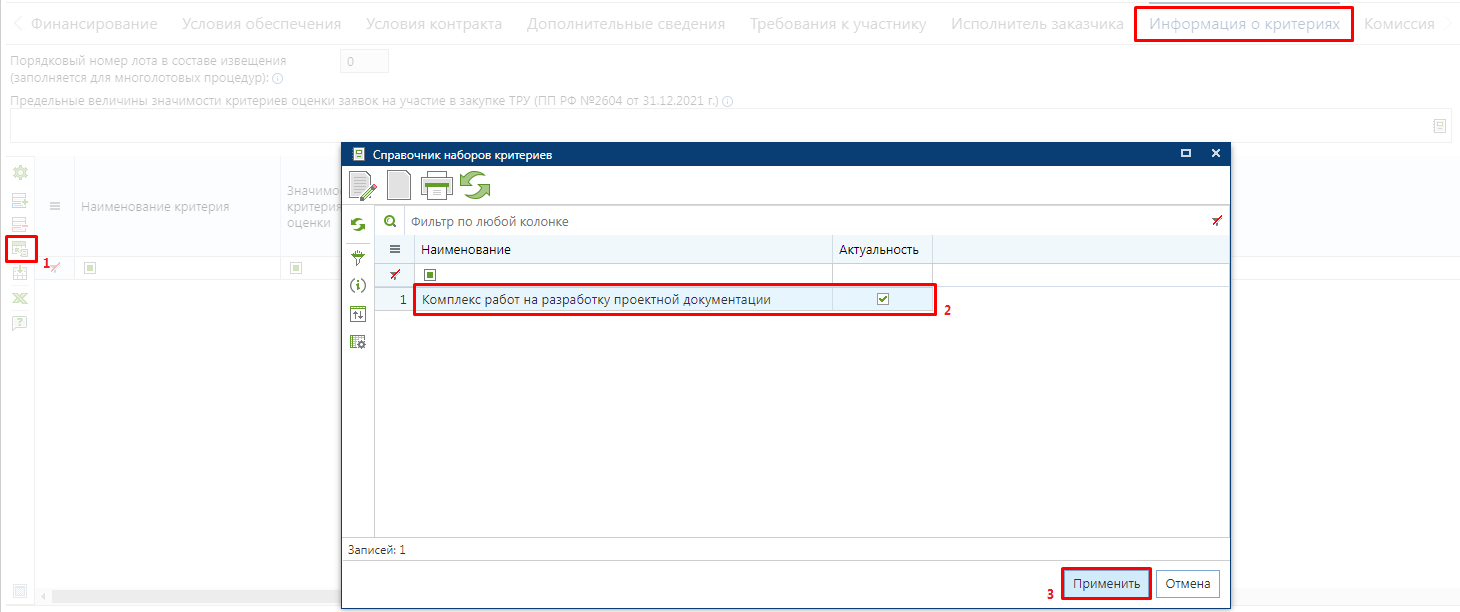Toggle Актуальность checkbox for Комплекс работ row
The width and height of the screenshot is (1460, 612).
[x=882, y=299]
